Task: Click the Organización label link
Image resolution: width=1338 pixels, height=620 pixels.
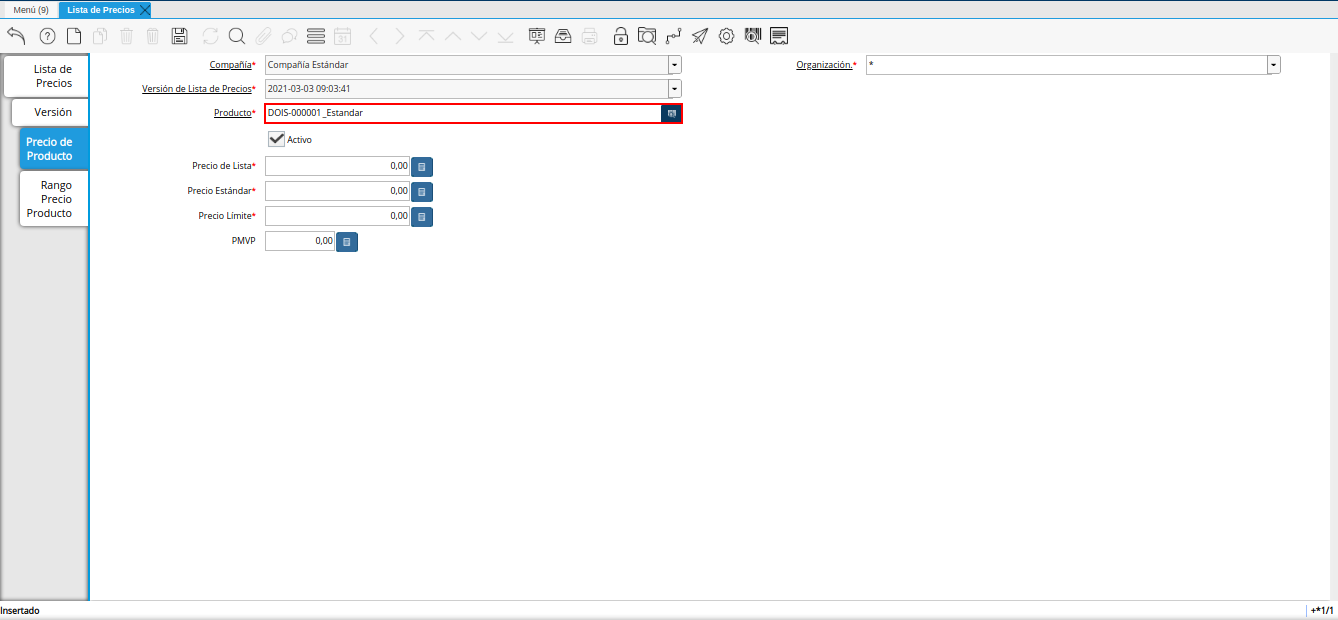Action: coord(824,65)
